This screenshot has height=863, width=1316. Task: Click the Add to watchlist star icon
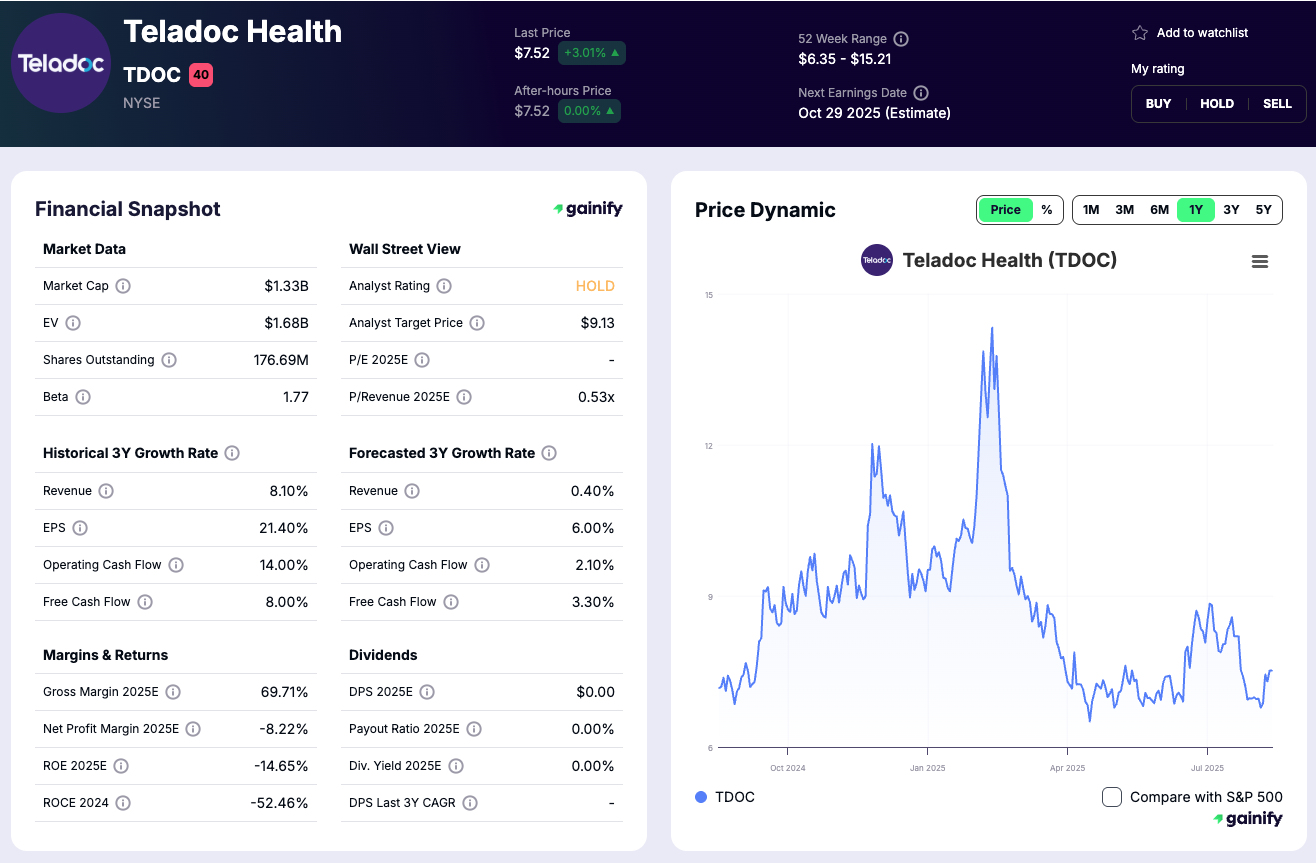click(x=1140, y=33)
